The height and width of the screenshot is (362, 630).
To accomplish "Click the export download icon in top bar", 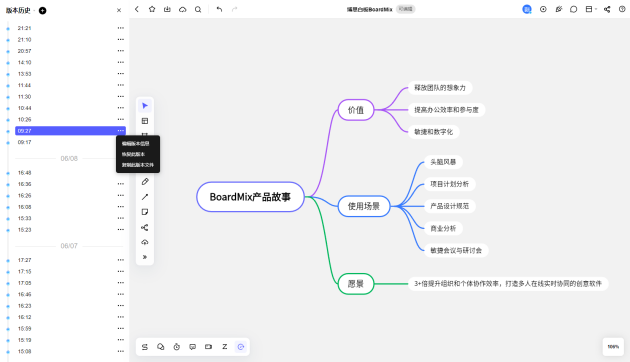I will (x=167, y=9).
